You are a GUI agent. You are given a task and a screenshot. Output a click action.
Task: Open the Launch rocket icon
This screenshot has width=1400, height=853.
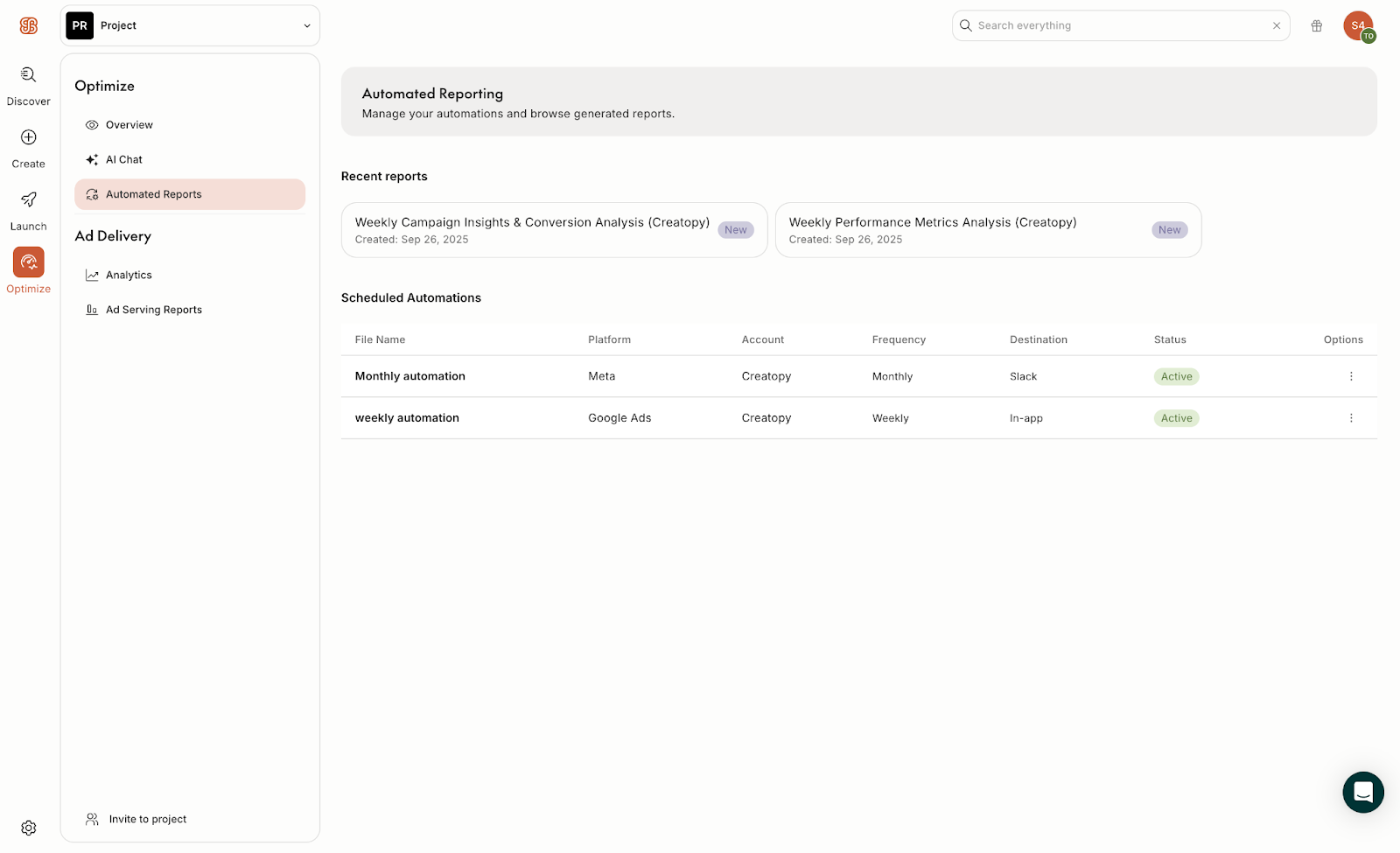[28, 200]
